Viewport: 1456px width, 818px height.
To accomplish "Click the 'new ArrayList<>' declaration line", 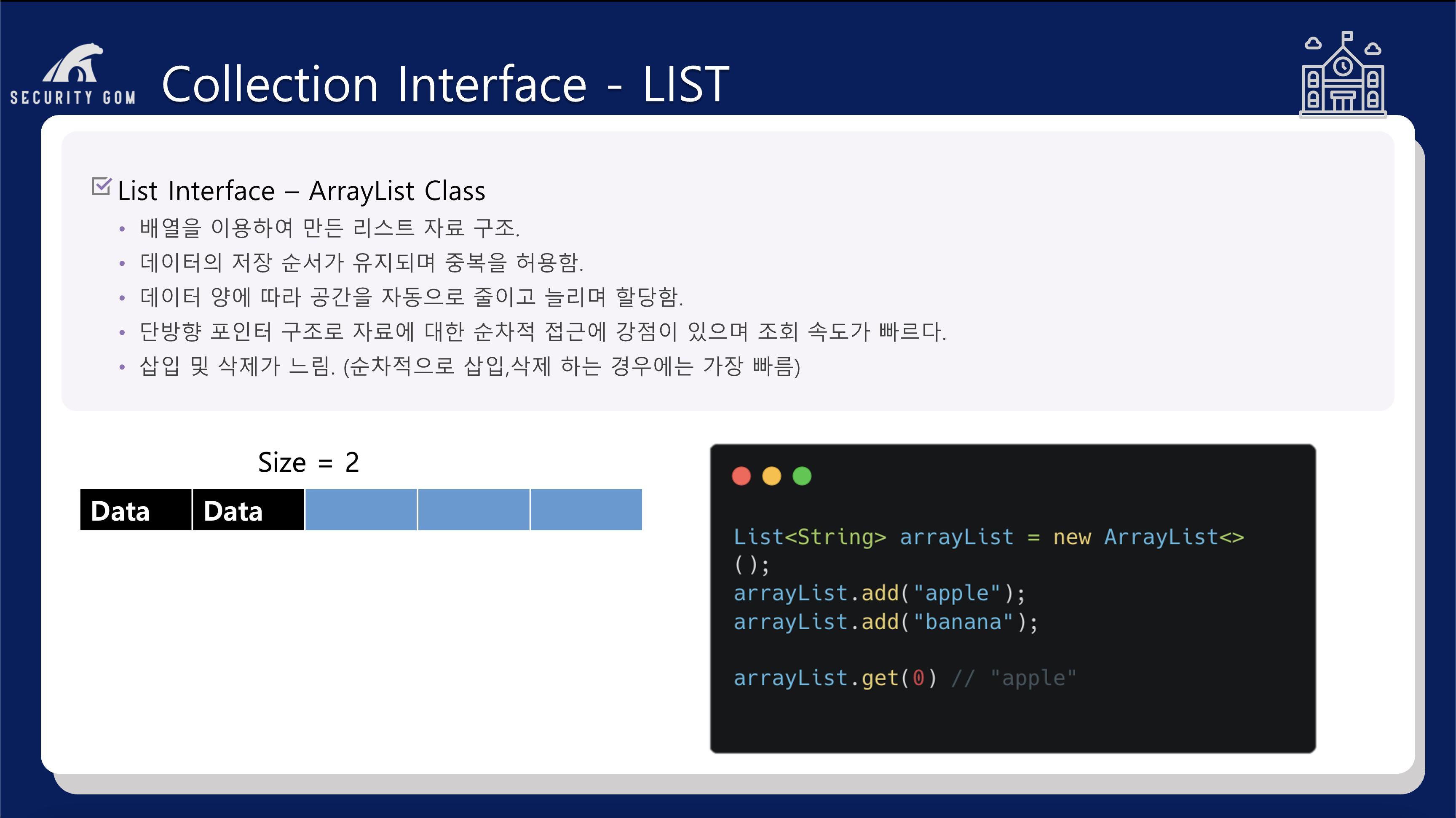I will click(x=988, y=537).
